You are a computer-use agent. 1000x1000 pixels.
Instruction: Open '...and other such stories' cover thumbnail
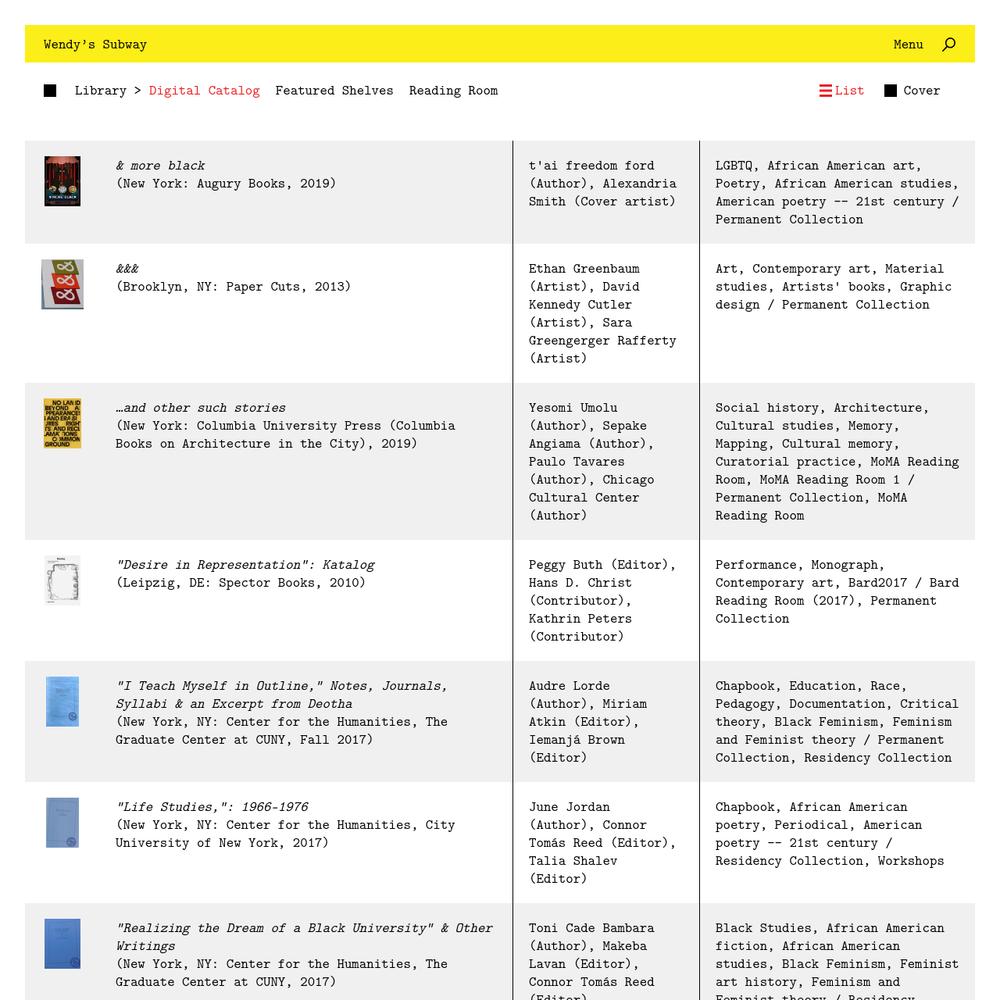coord(62,423)
